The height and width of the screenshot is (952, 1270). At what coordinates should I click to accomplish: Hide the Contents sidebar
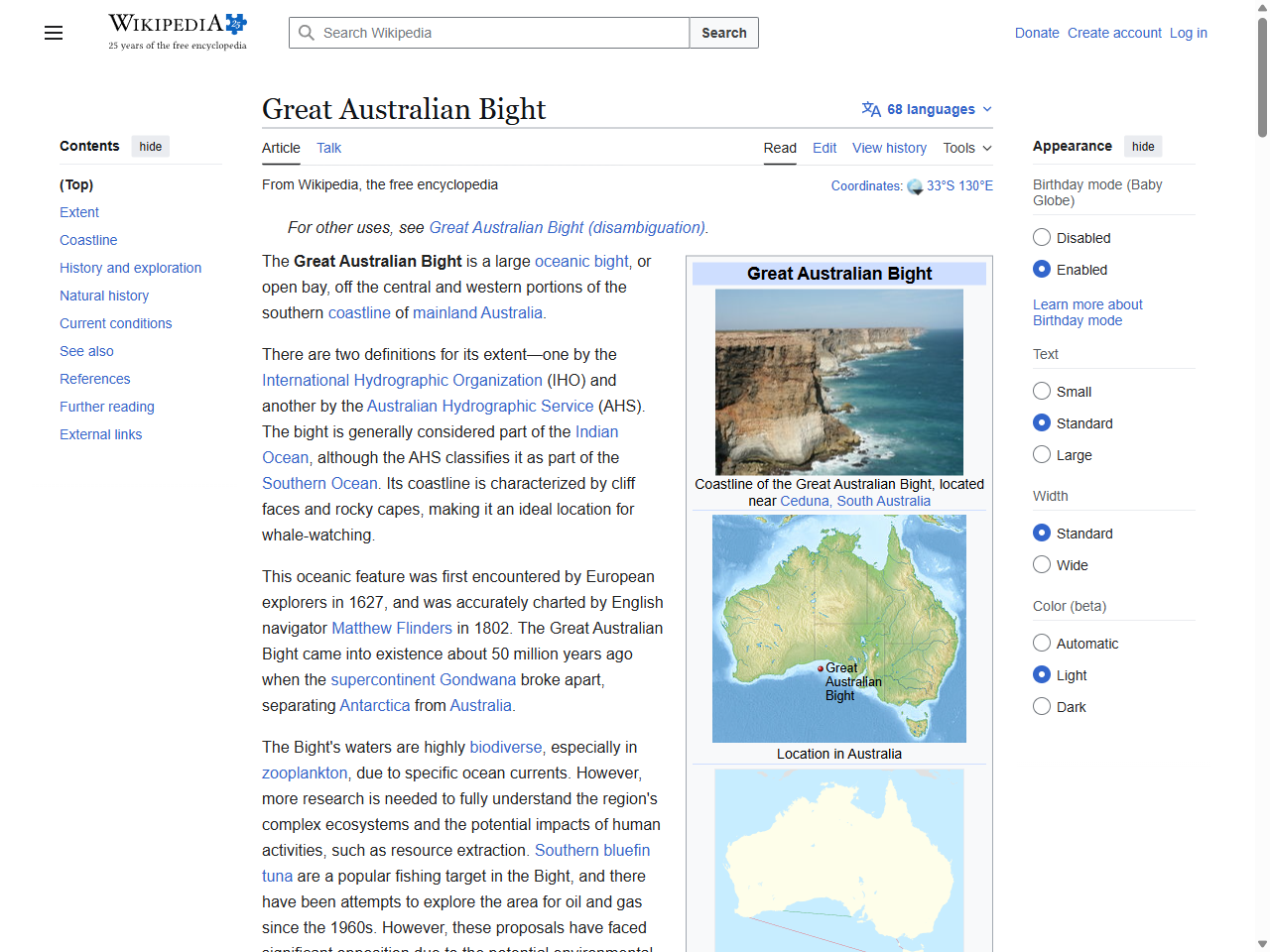click(x=151, y=147)
